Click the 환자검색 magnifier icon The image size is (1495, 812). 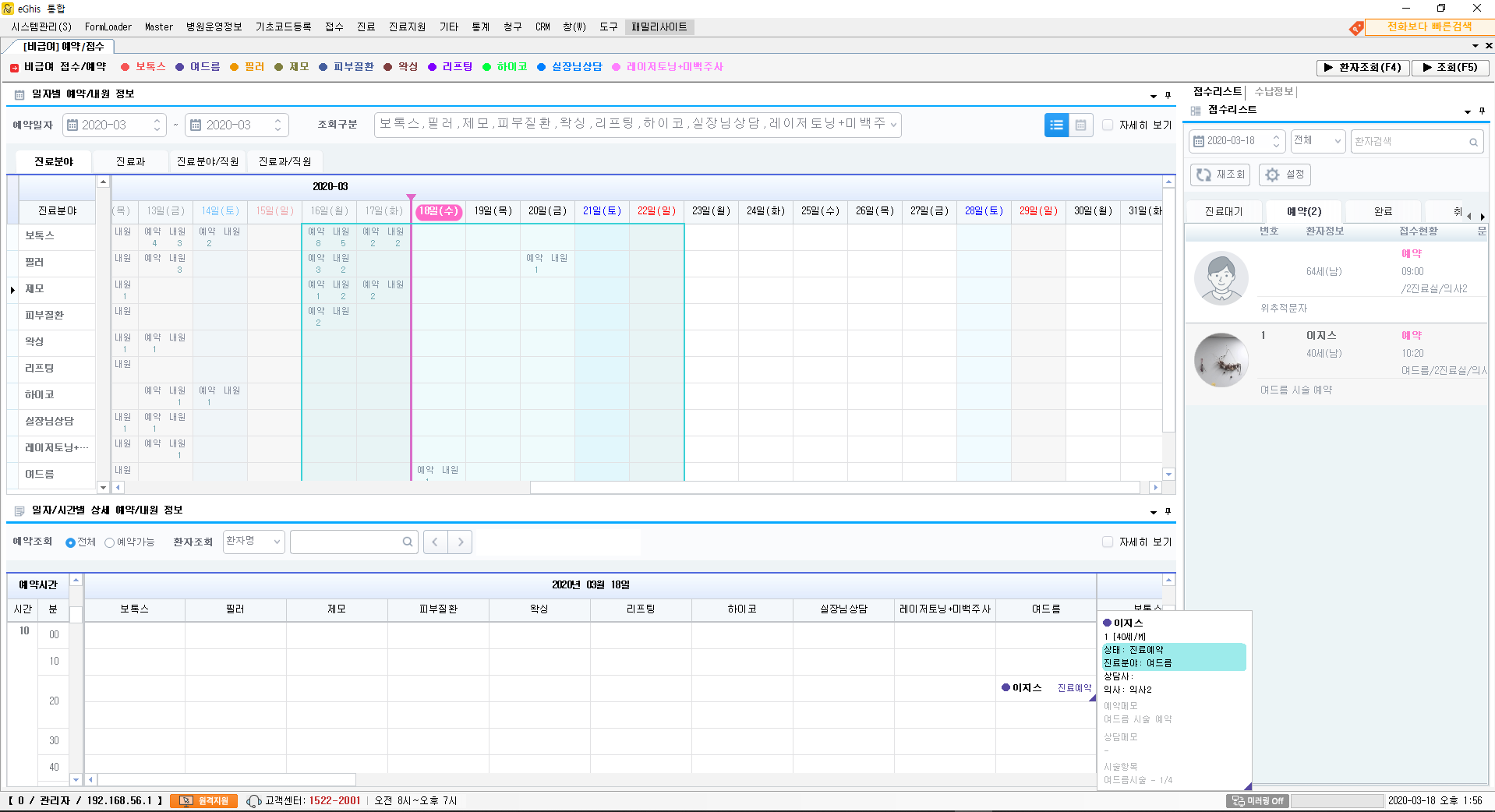tap(1473, 142)
